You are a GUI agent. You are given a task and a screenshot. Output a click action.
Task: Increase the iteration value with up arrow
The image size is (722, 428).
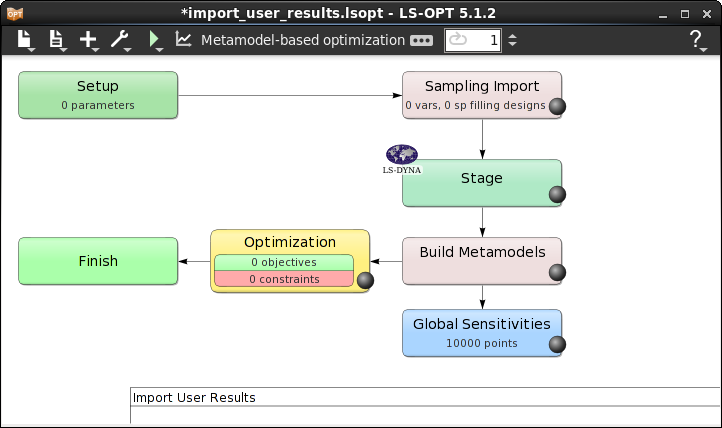tap(512, 35)
